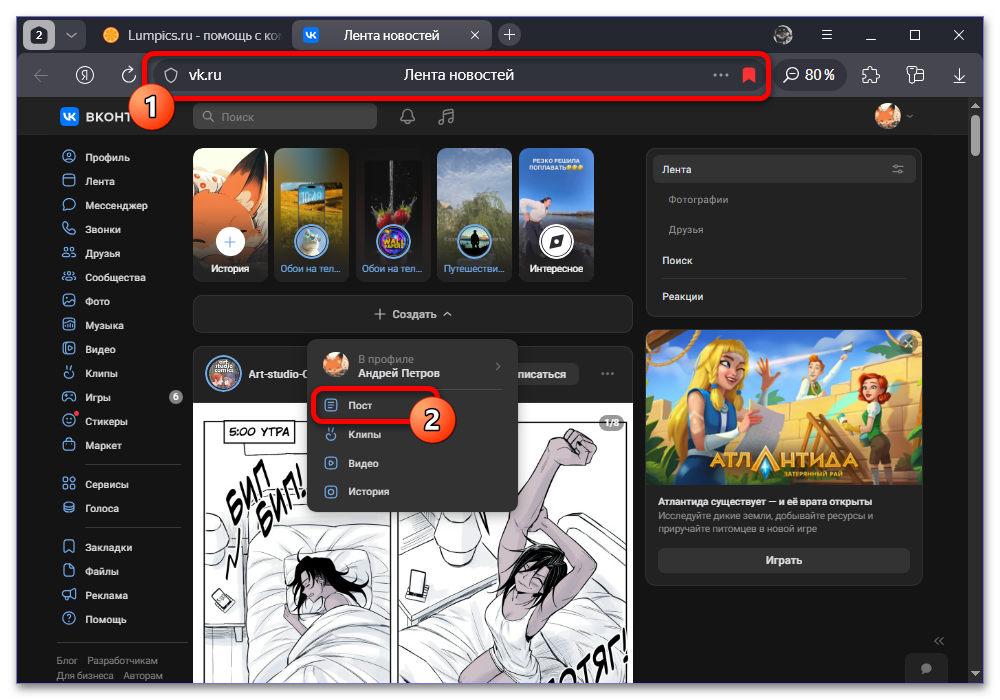Open a new browser tab
The width and height of the screenshot is (1000, 700).
click(509, 34)
